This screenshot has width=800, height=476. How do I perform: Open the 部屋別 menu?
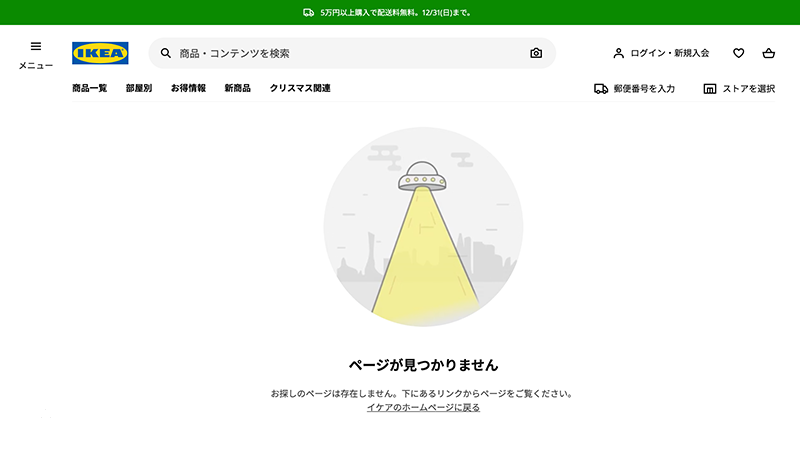(139, 88)
